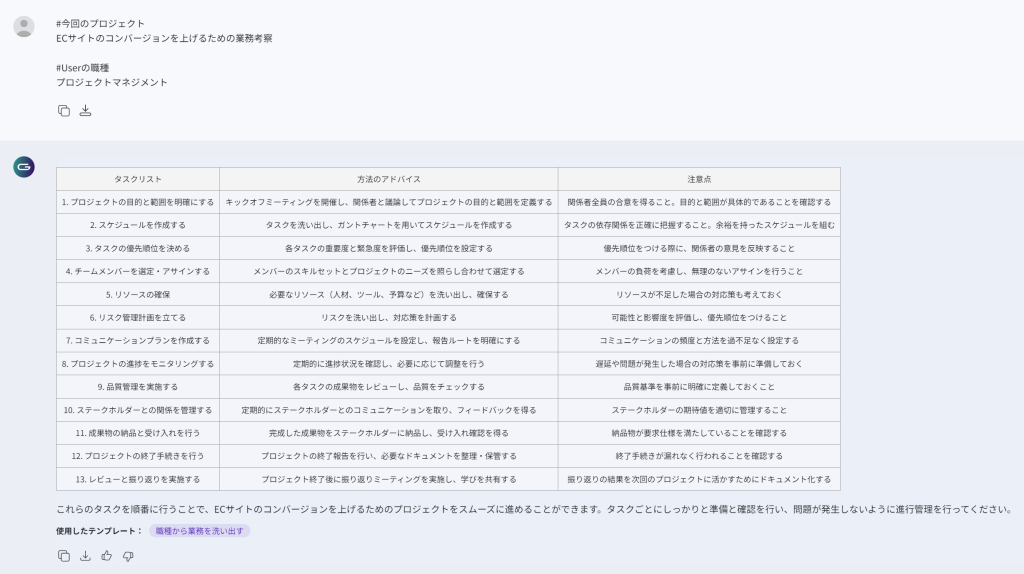
Task: Click the 方法のアドバイス column header
Action: click(x=389, y=179)
